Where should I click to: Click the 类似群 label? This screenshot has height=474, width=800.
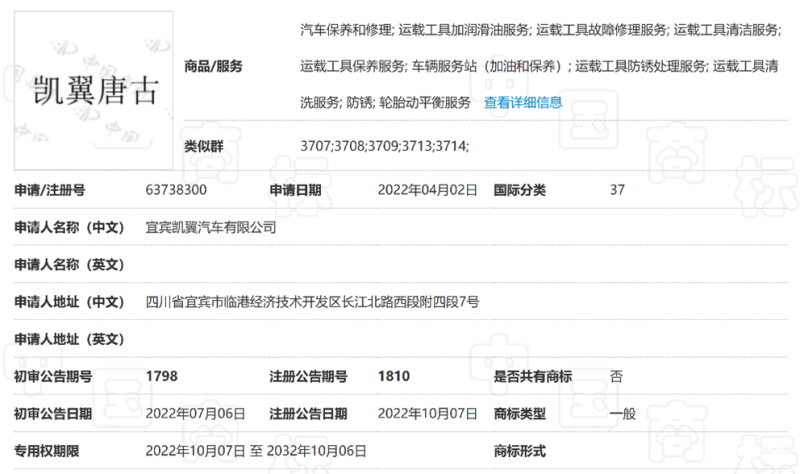coord(204,146)
